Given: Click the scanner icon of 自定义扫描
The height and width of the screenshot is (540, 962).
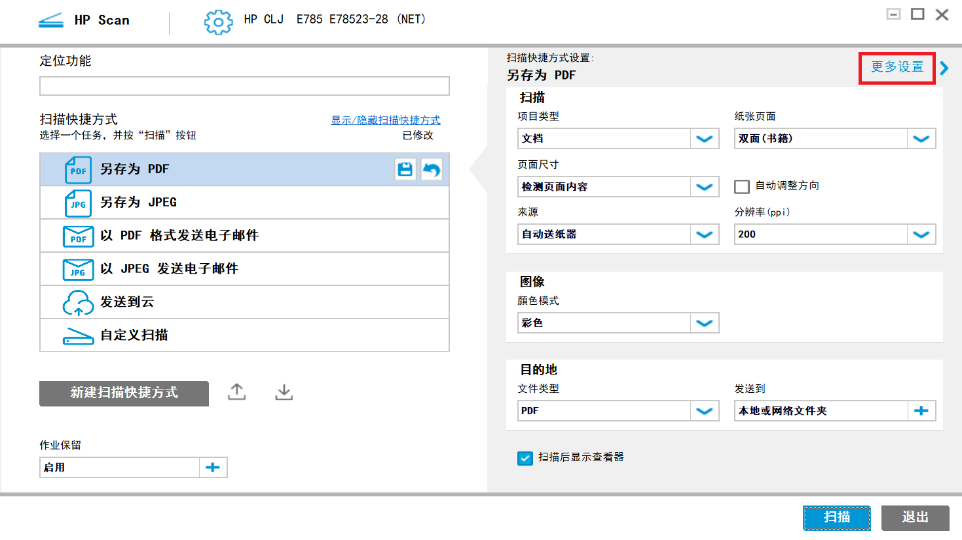Looking at the screenshot, I should [78, 336].
